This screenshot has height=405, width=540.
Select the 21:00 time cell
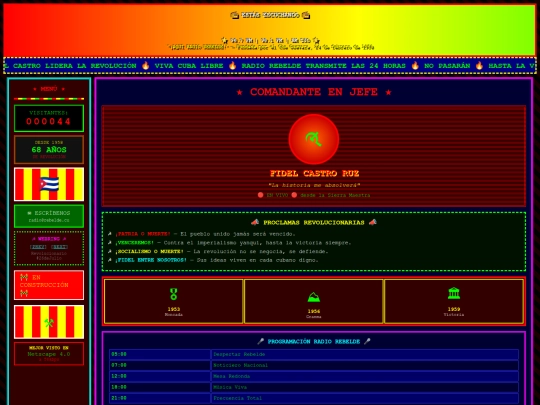coord(160,398)
